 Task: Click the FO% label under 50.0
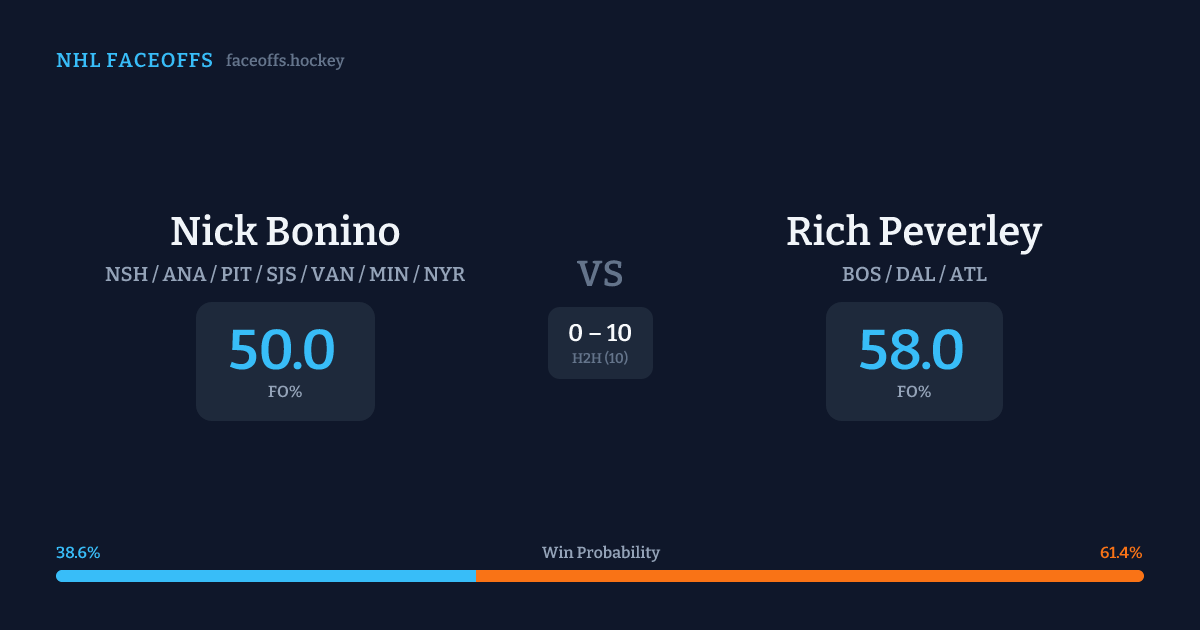tap(285, 392)
